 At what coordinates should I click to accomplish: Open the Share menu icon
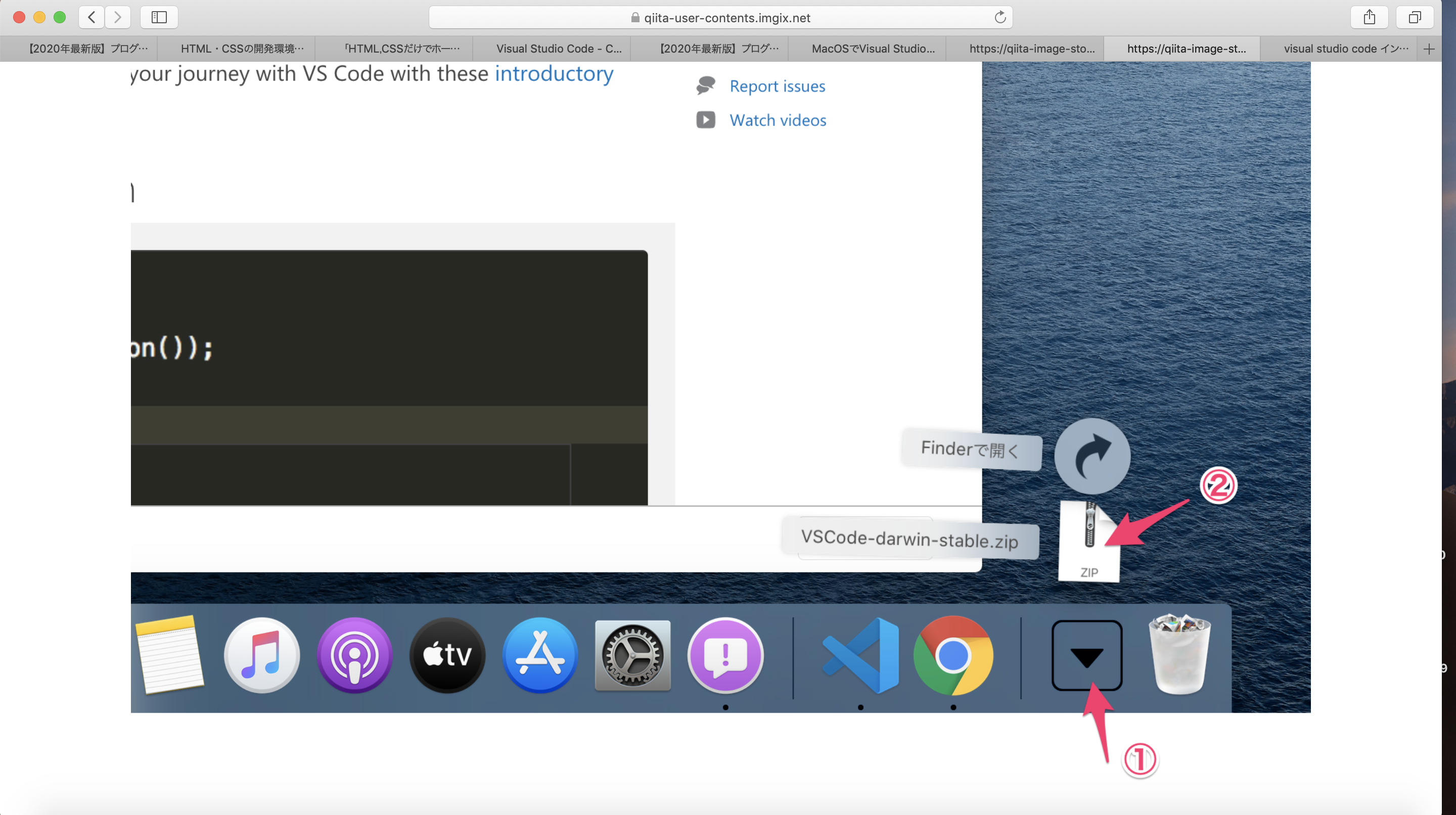coord(1369,17)
